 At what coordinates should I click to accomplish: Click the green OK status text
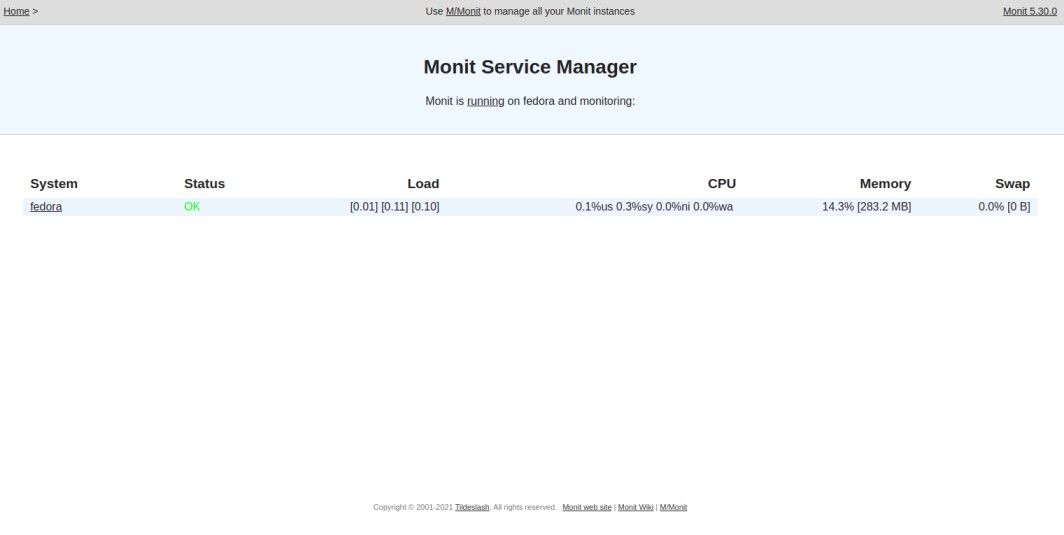pos(192,207)
